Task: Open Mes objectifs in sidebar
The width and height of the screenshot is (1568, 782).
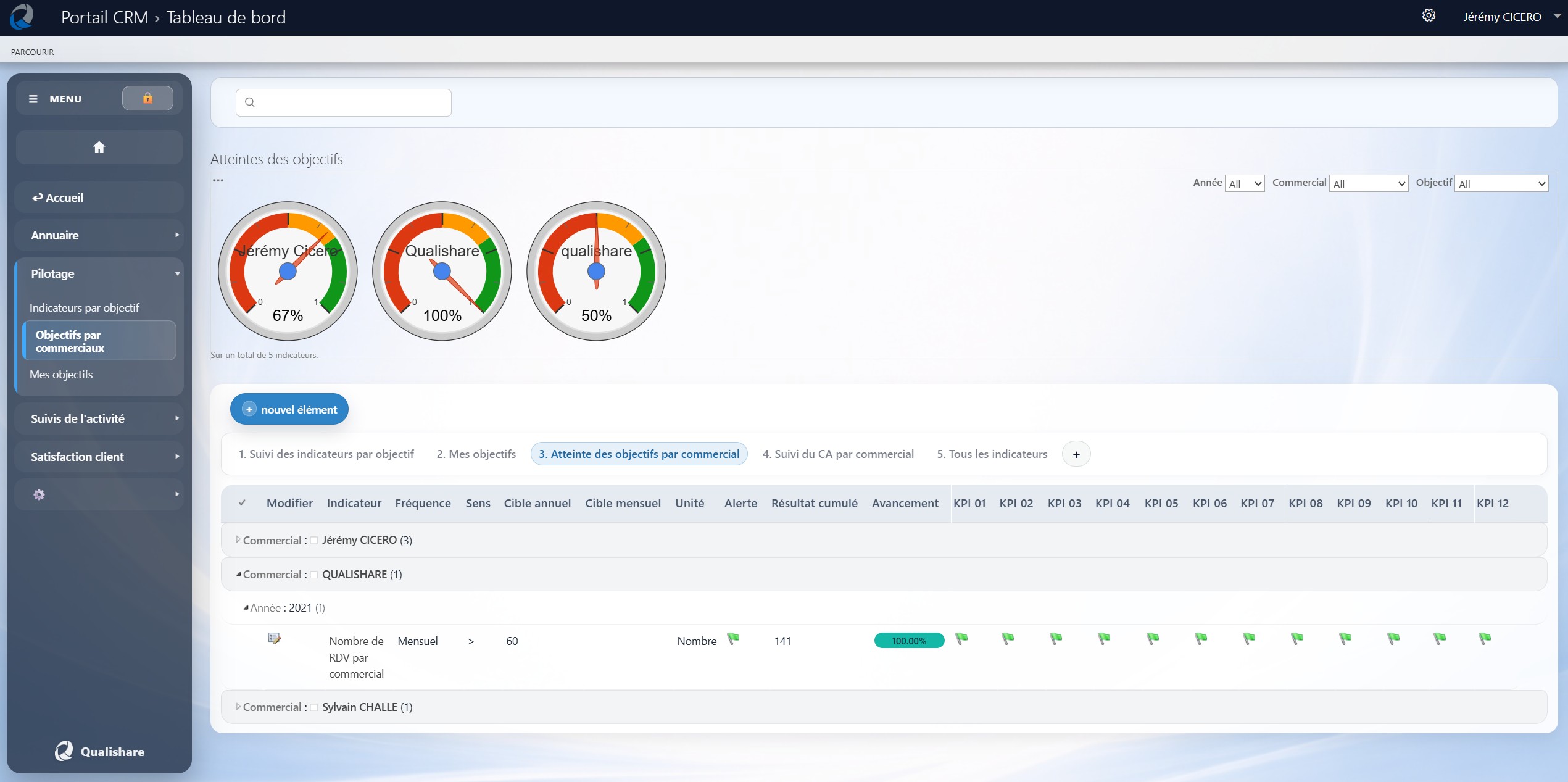Action: click(x=61, y=374)
